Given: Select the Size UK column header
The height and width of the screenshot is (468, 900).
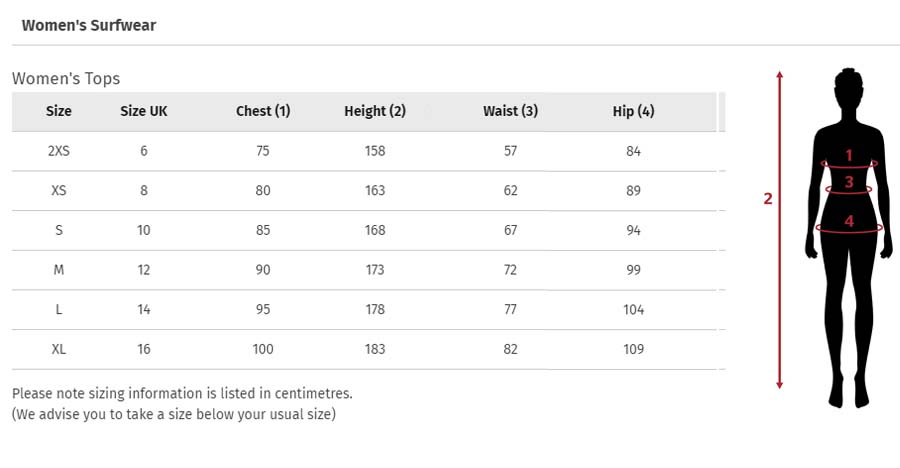Looking at the screenshot, I should click(144, 111).
